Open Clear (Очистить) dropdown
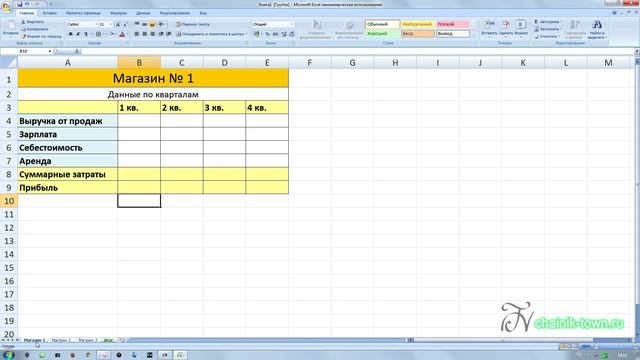Screen dimensions: 640x360 [x=547, y=36]
